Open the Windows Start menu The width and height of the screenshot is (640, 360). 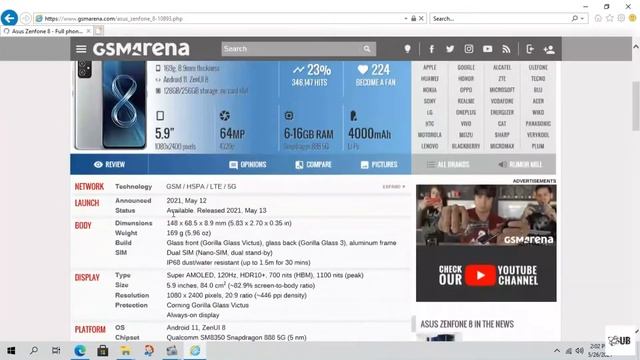pos(11,351)
